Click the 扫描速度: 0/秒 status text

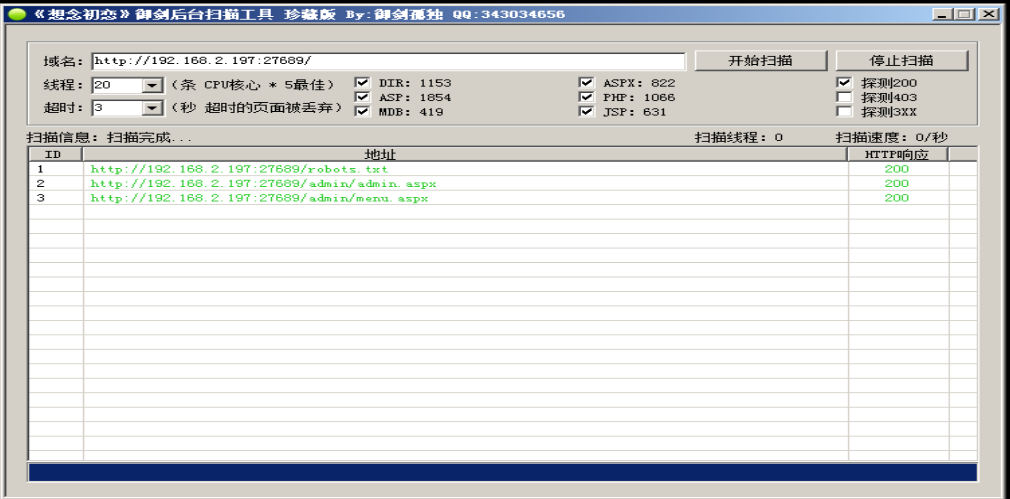tap(892, 138)
